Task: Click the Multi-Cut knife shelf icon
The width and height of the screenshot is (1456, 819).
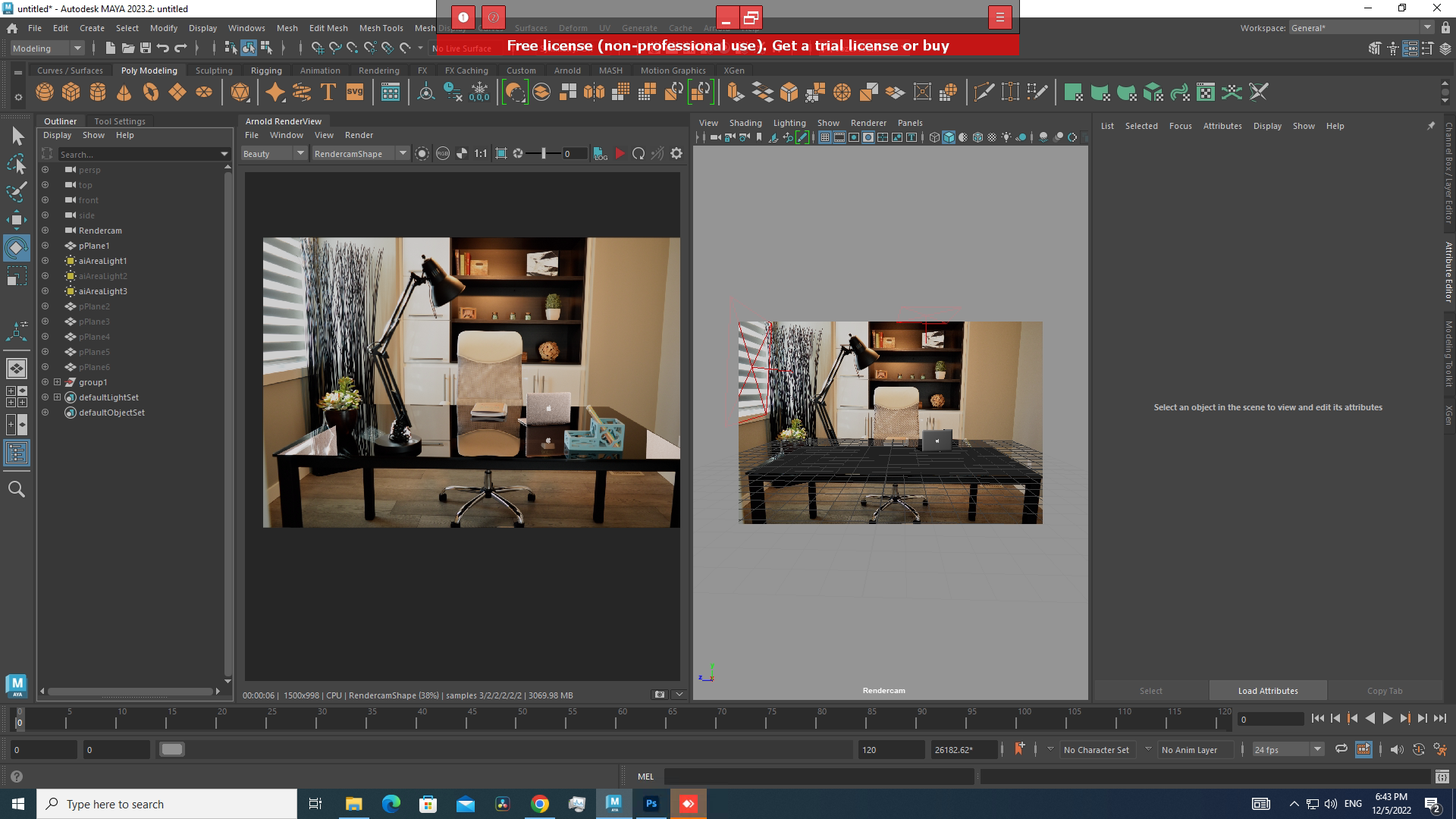Action: pyautogui.click(x=984, y=93)
